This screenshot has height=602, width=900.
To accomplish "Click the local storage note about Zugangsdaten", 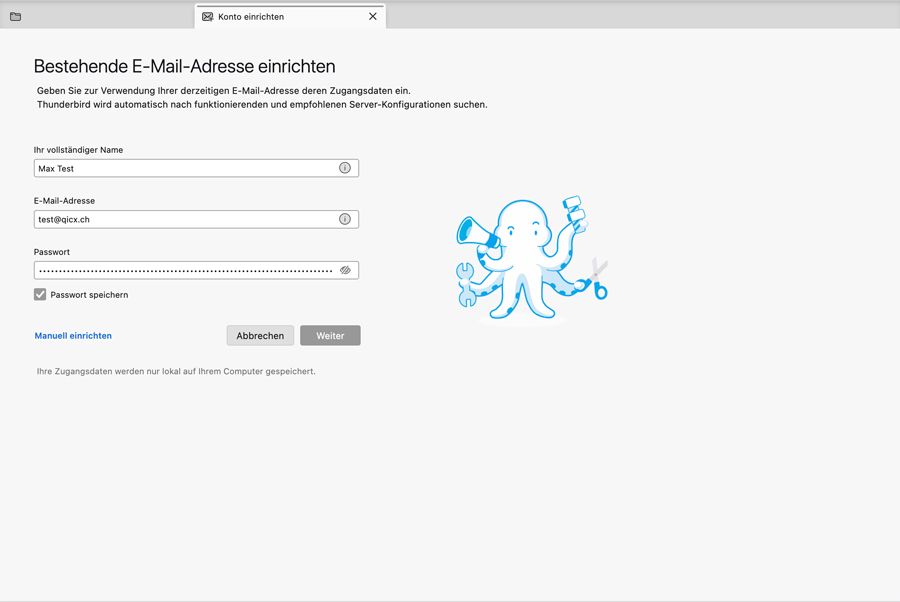I will [176, 371].
